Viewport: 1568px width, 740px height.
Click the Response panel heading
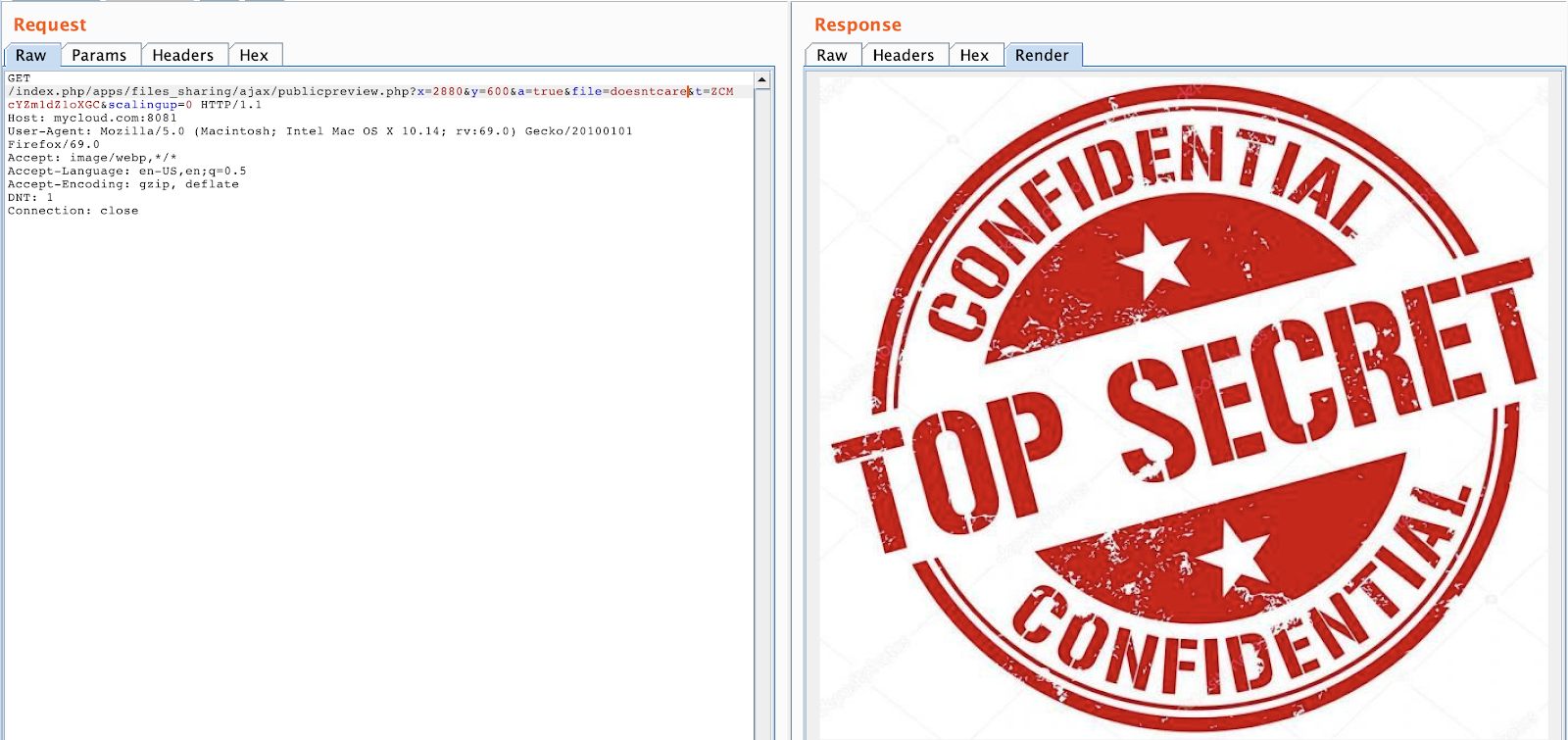[857, 25]
